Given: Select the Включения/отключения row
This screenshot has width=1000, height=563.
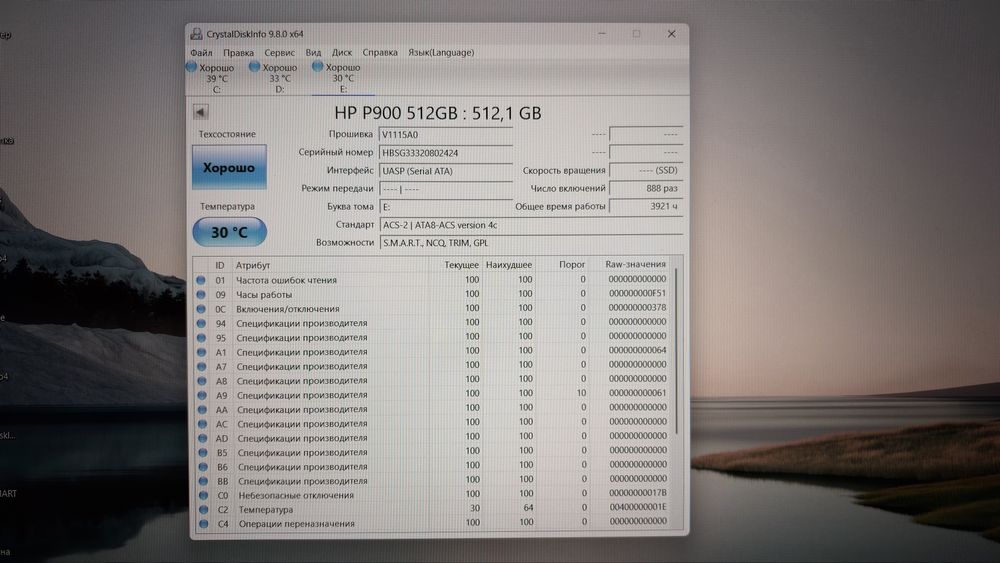Looking at the screenshot, I should click(x=432, y=309).
